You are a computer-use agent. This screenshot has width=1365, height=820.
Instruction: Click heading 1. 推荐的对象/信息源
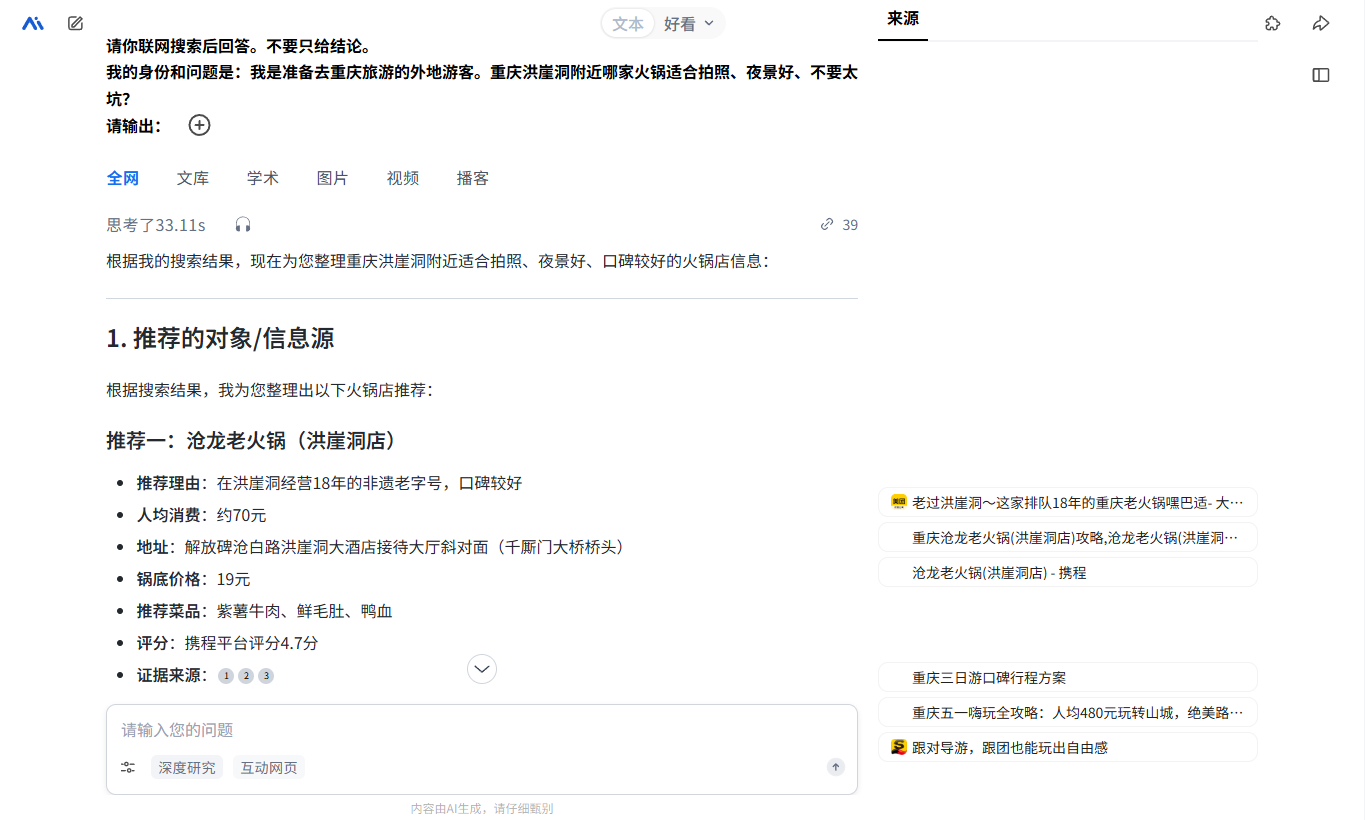point(220,338)
